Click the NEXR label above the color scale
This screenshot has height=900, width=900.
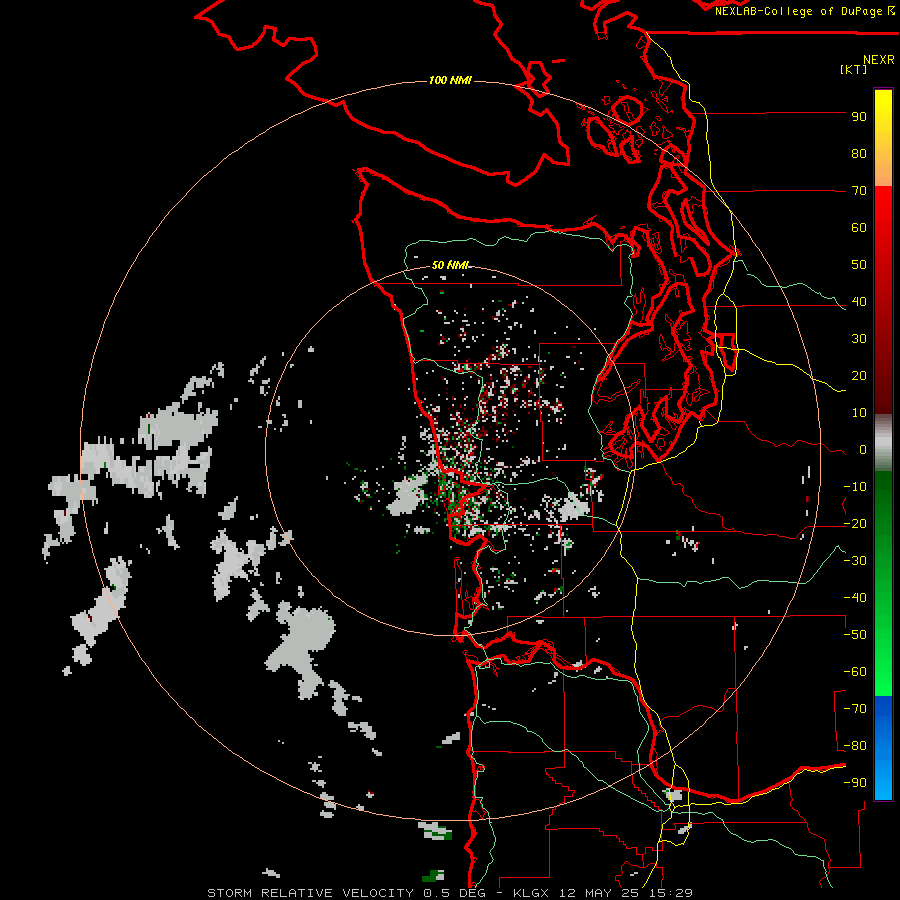[x=878, y=60]
